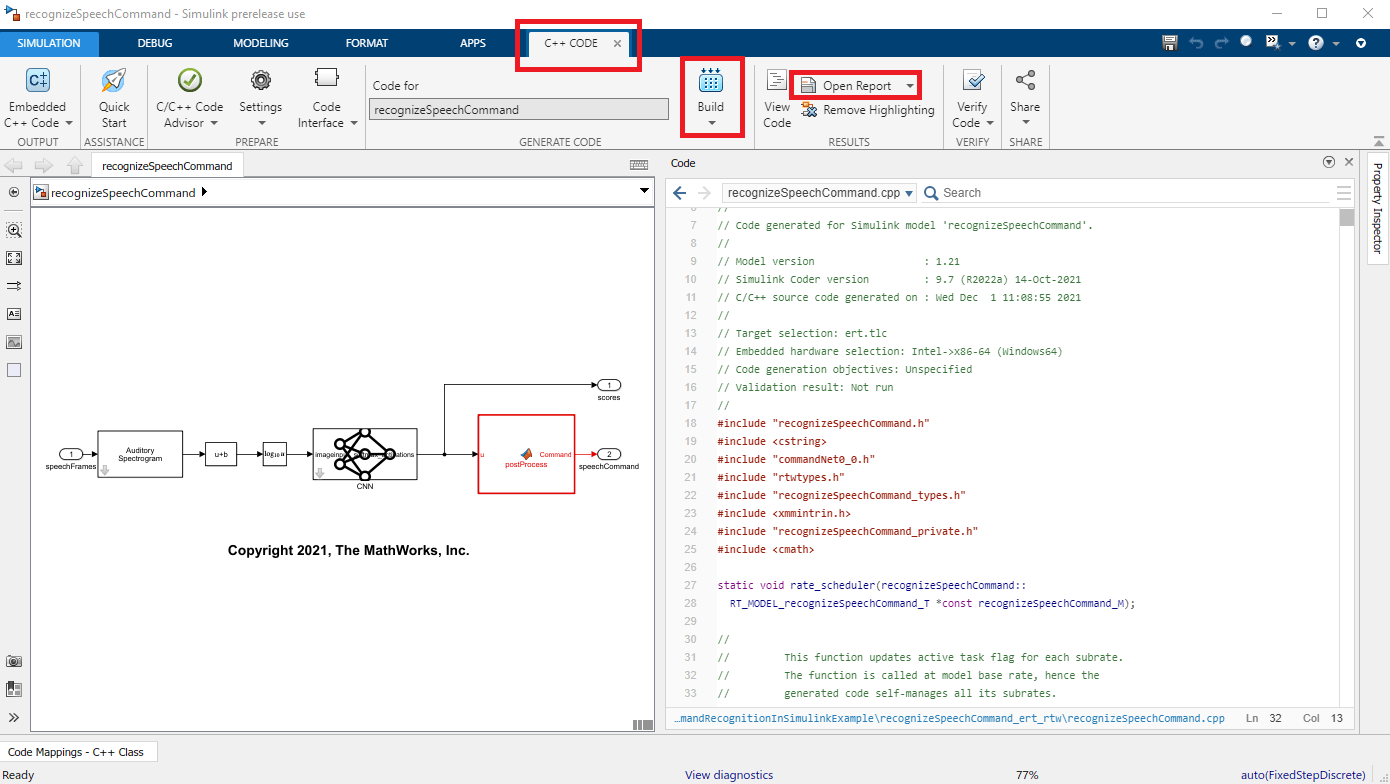The image size is (1390, 784).
Task: Click the Build icon
Action: [711, 83]
